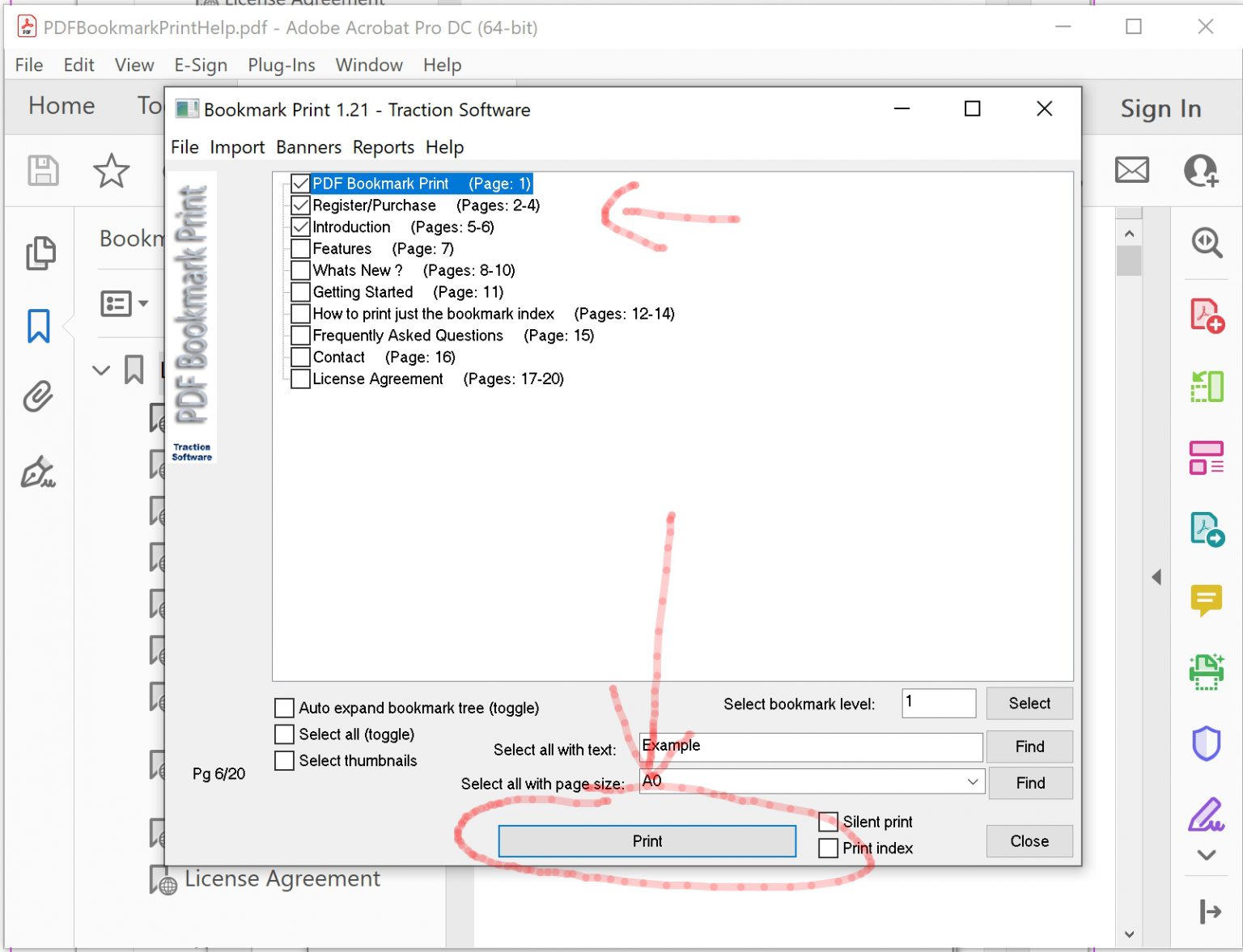The image size is (1243, 952).
Task: Select the Page Thumbnails panel icon
Action: 40,252
